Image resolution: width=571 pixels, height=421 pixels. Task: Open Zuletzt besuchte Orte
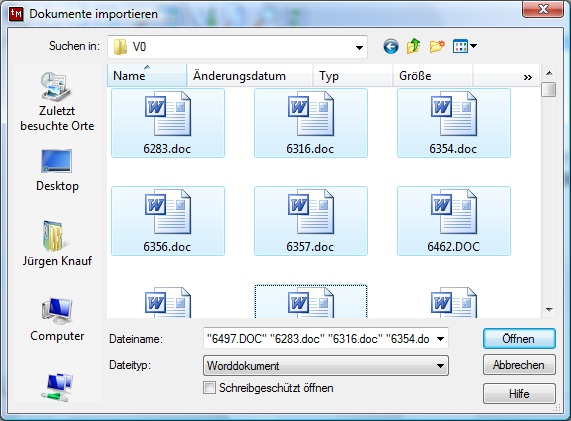57,101
